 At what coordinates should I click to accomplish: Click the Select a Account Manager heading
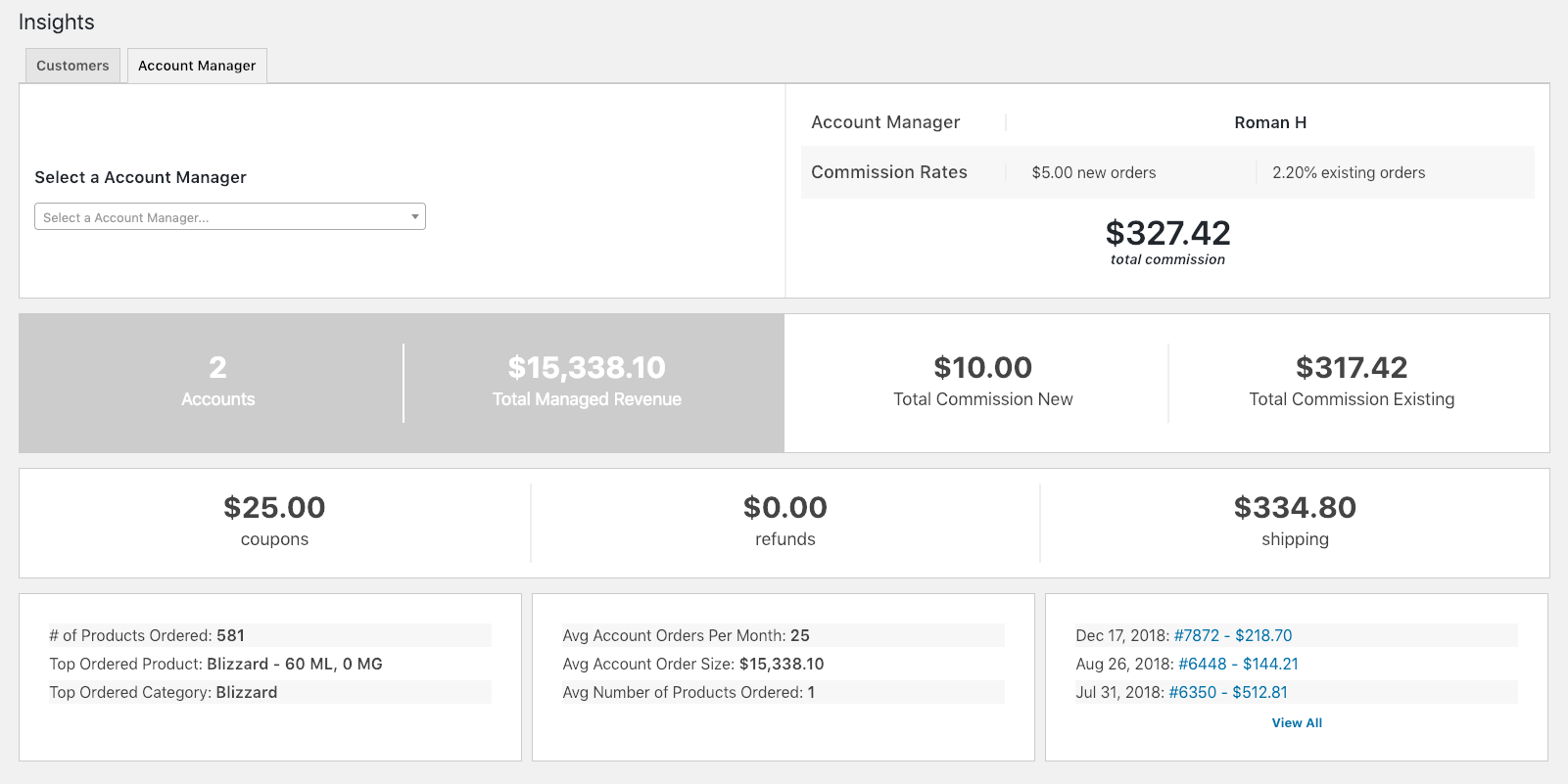pos(140,177)
